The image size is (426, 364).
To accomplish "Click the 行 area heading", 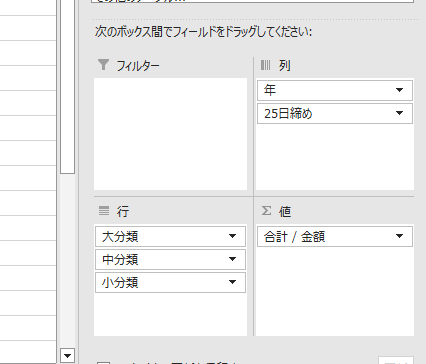I will click(x=123, y=211).
